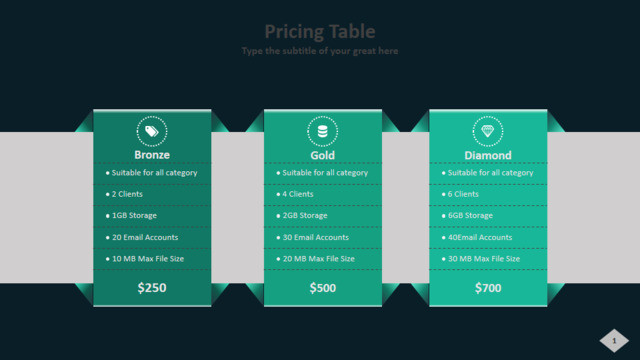Click the Gold plan heading
This screenshot has height=360, width=640.
pos(322,156)
